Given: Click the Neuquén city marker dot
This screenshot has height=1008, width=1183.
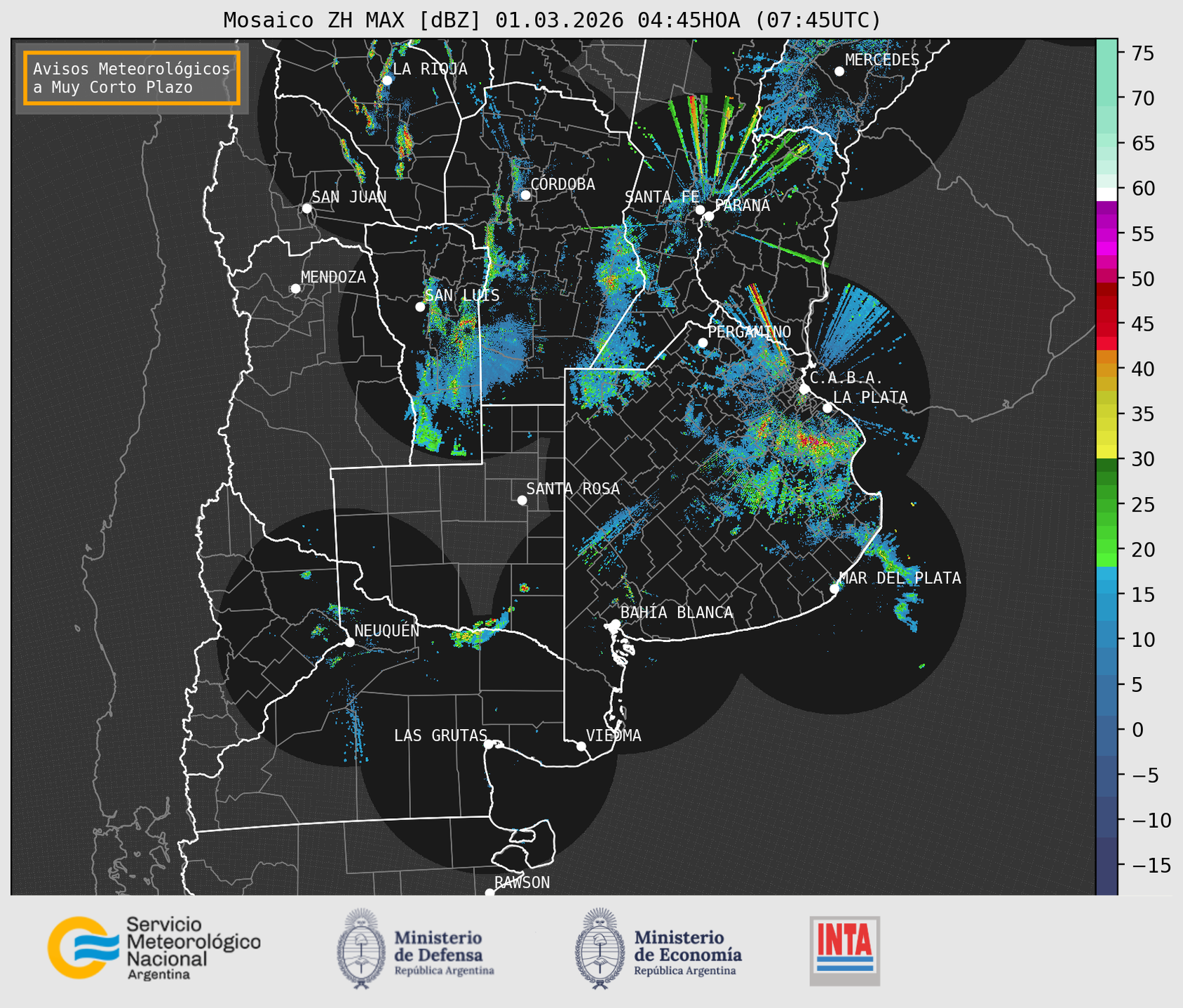Looking at the screenshot, I should click(x=349, y=642).
